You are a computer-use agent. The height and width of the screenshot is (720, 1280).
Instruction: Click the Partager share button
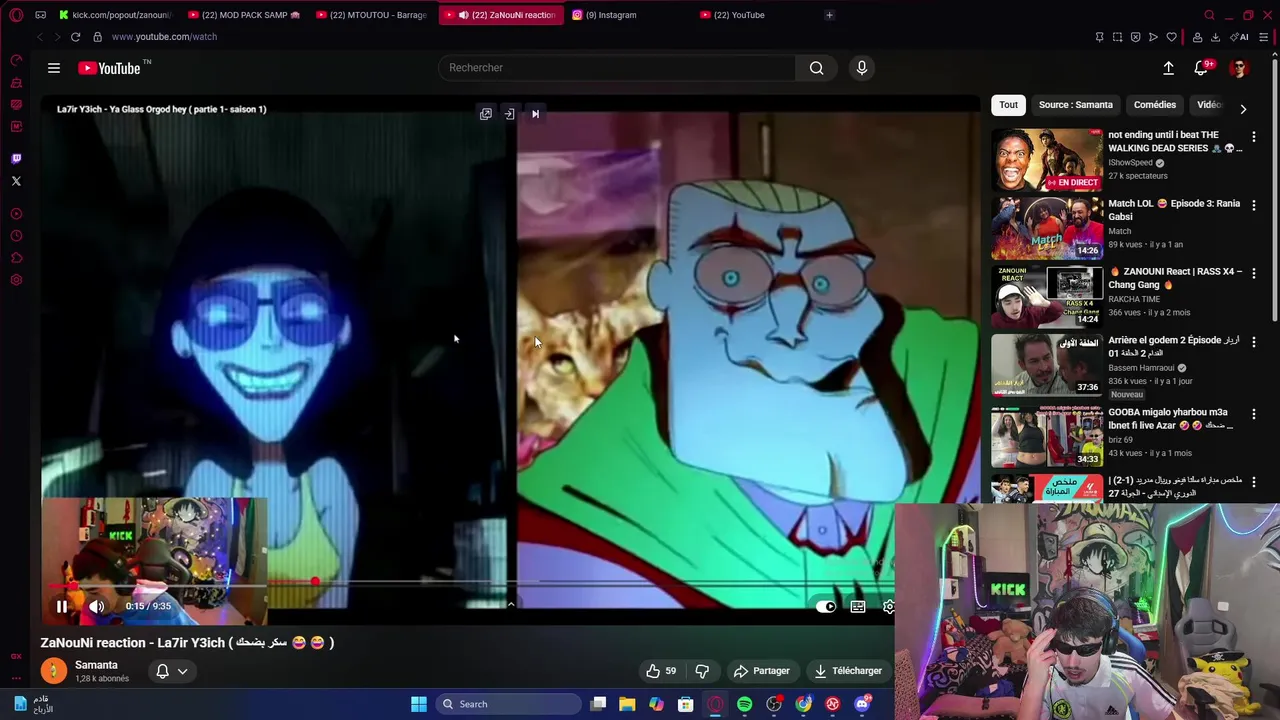coord(762,671)
